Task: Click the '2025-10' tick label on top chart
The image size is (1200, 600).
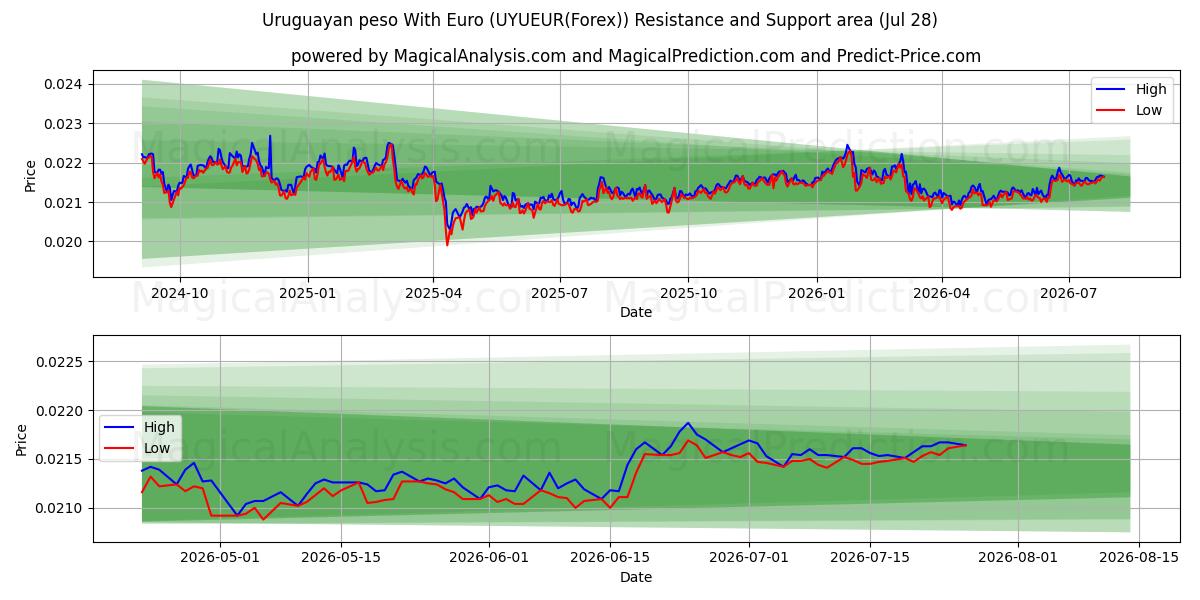Action: pos(688,293)
